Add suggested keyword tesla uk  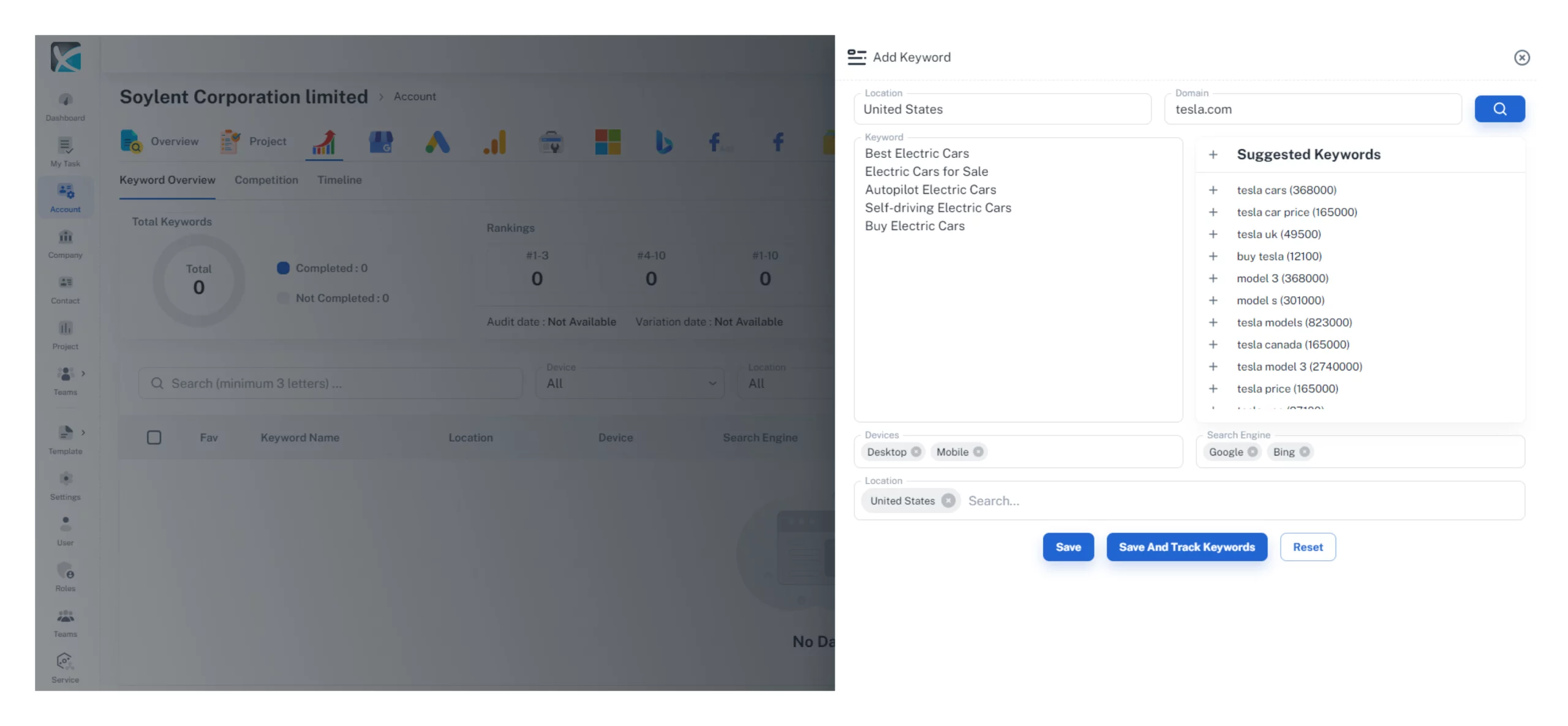tap(1213, 234)
